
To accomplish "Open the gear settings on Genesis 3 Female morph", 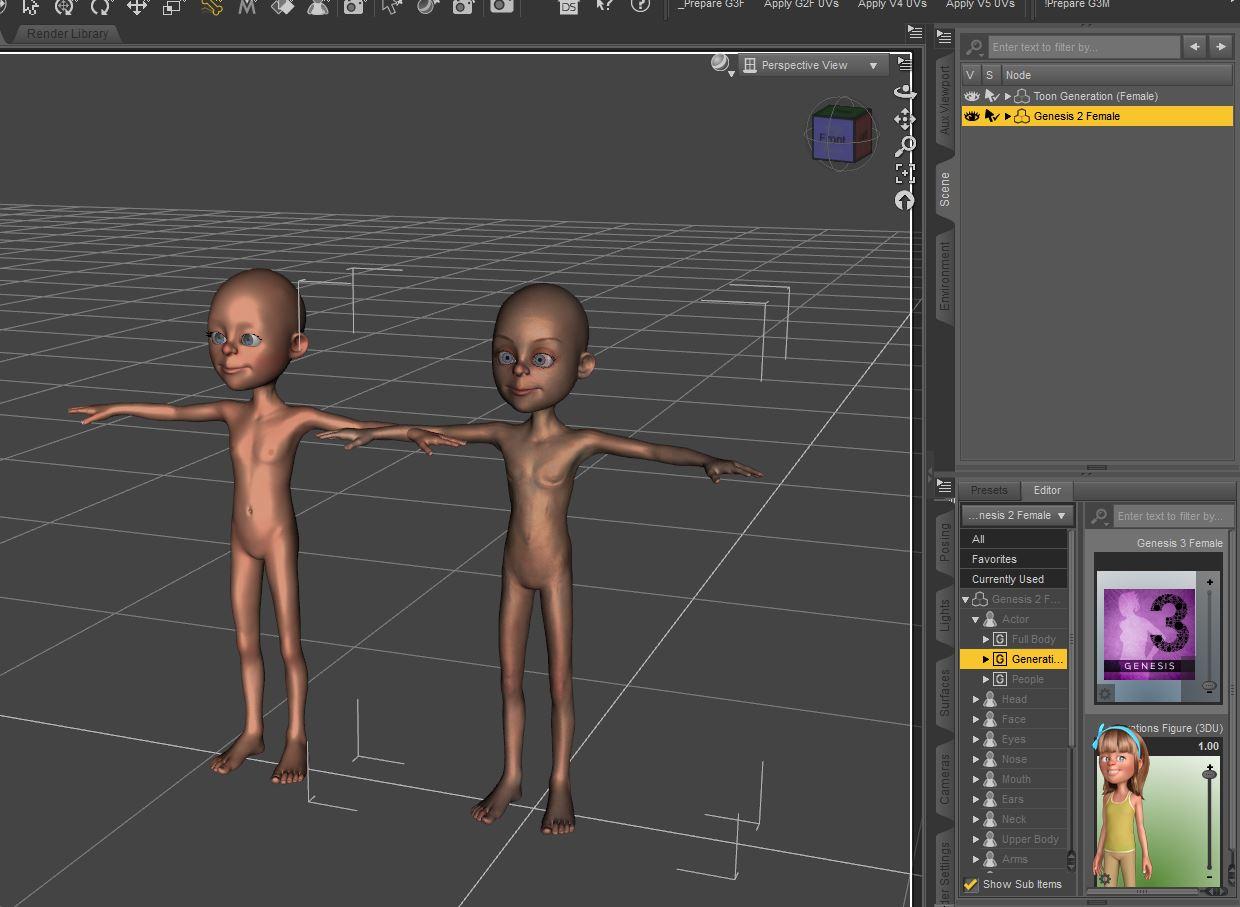I will pos(1105,693).
